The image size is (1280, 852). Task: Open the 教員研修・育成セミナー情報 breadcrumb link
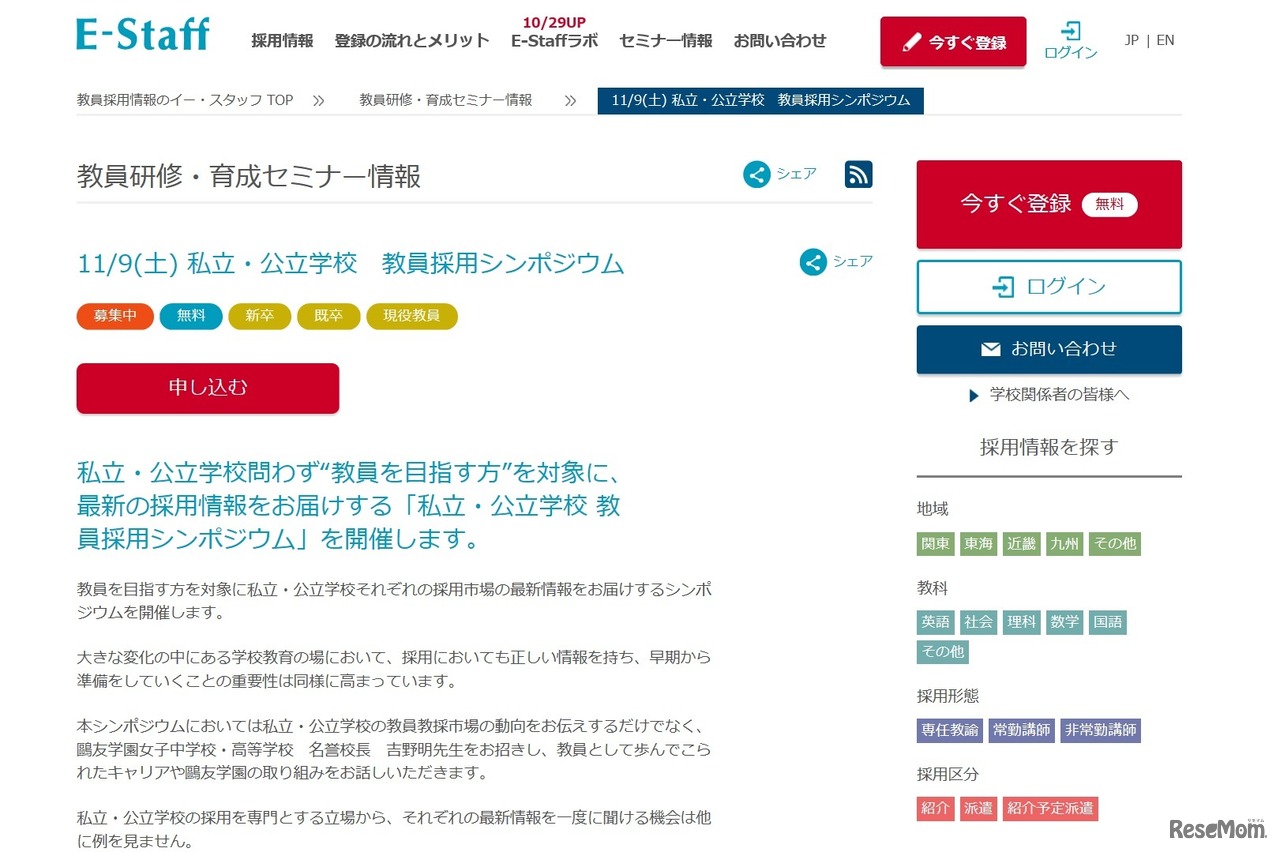[445, 100]
